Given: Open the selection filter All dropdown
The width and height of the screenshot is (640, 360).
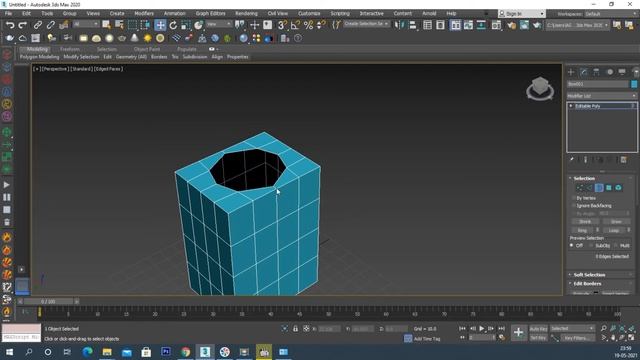Looking at the screenshot, I should [86, 24].
